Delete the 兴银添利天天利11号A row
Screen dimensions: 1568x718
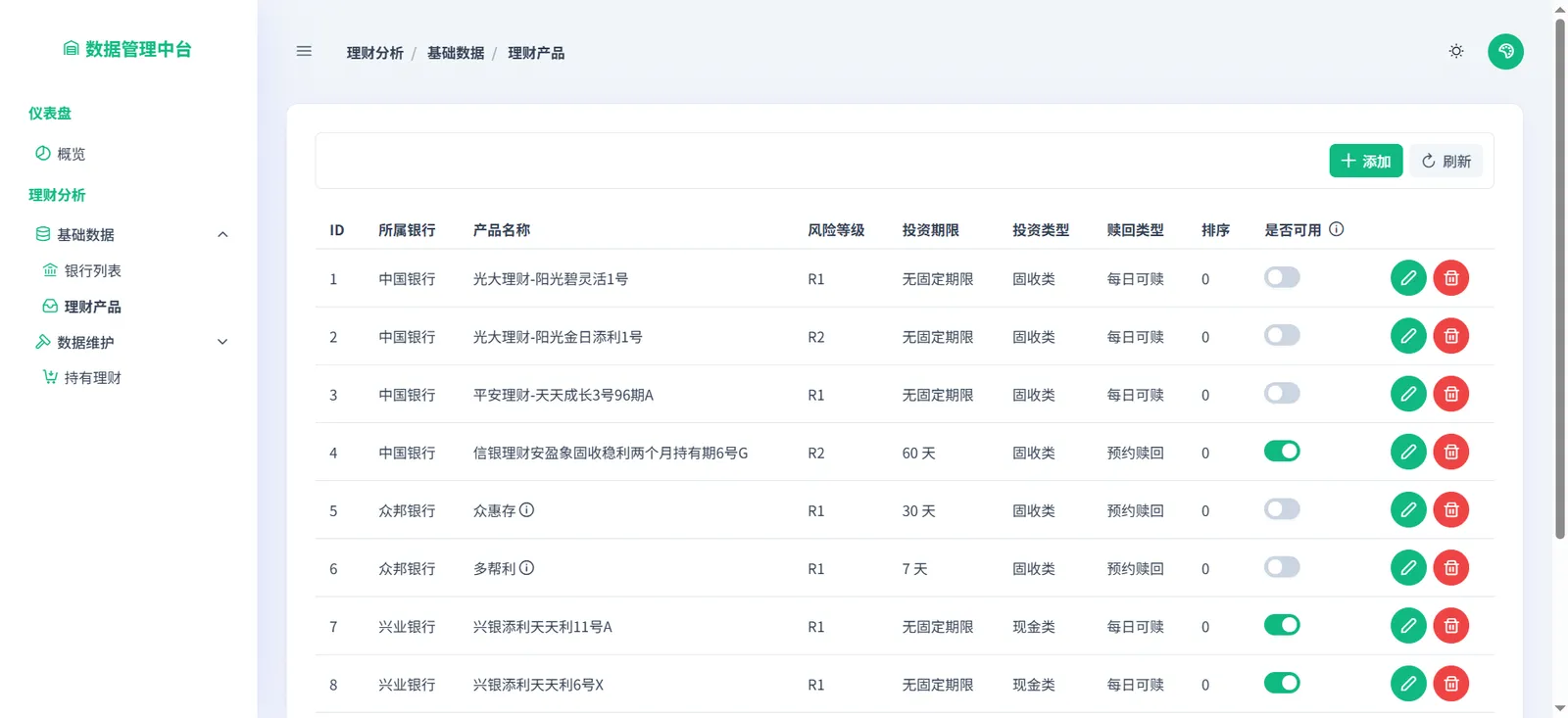click(x=1451, y=625)
